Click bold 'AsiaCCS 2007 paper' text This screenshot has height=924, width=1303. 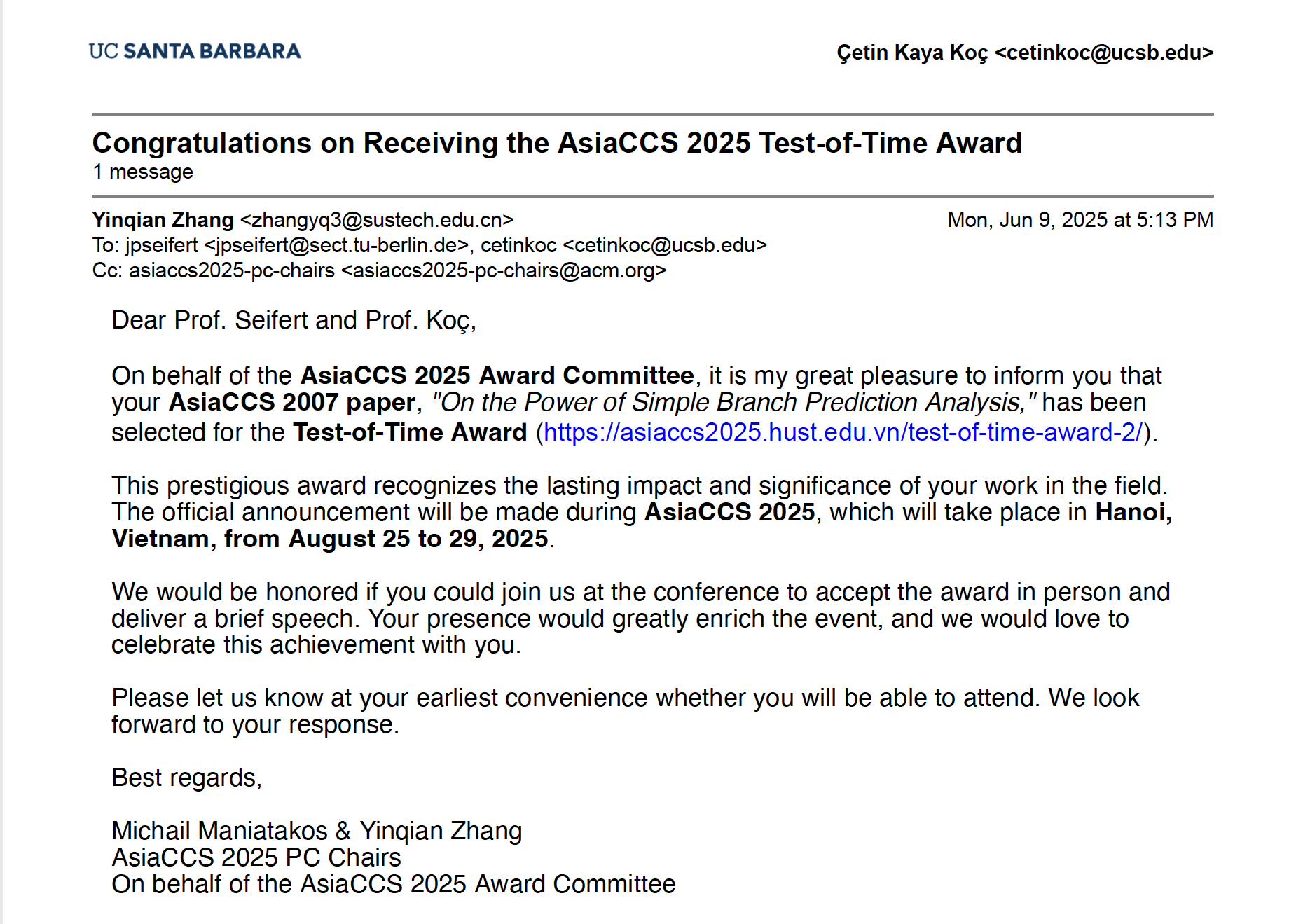tap(292, 402)
